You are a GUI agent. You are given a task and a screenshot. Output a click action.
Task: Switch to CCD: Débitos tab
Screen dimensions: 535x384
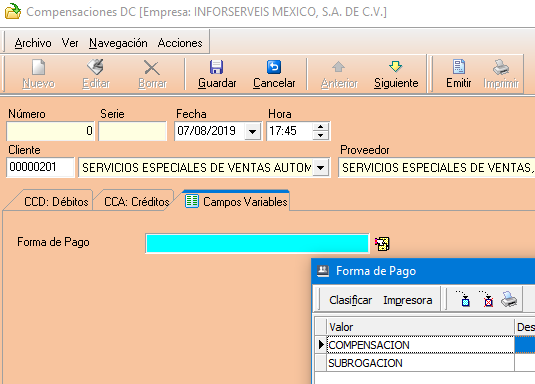56,202
